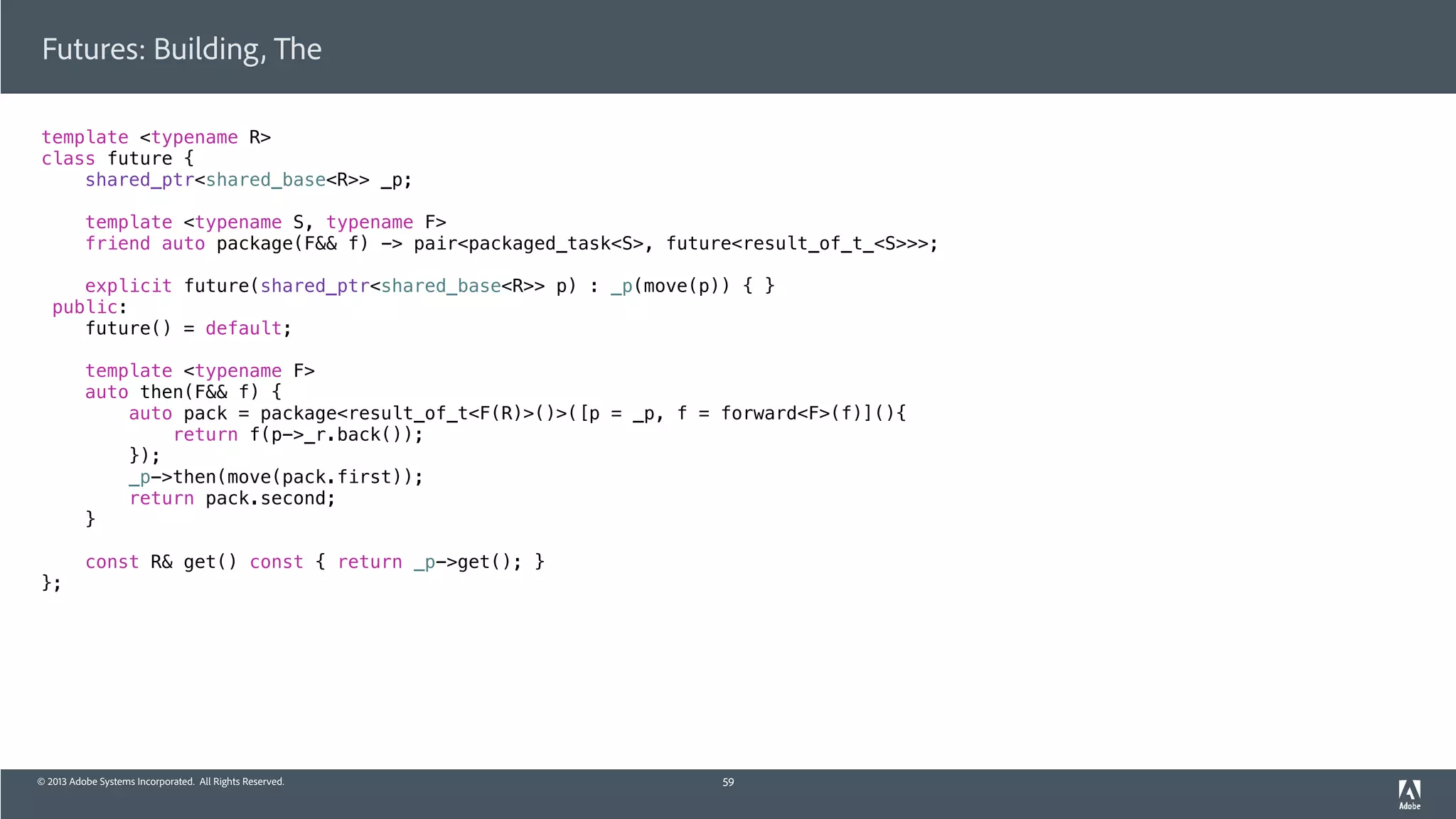Image resolution: width=1456 pixels, height=819 pixels.
Task: Click the final closing '};' of class
Action: [x=51, y=584]
